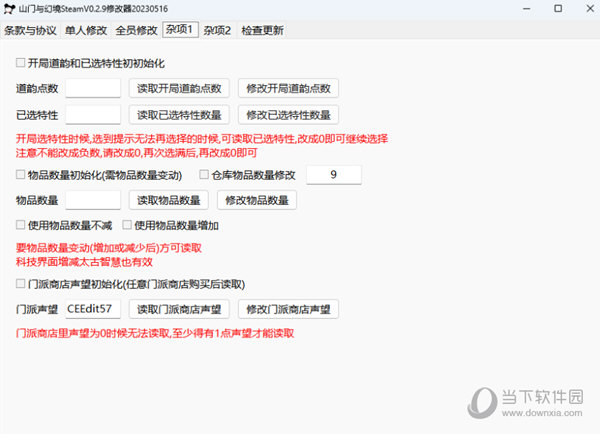The image size is (600, 434).
Task: Go to the 检查更新 tab
Action: tap(262, 30)
